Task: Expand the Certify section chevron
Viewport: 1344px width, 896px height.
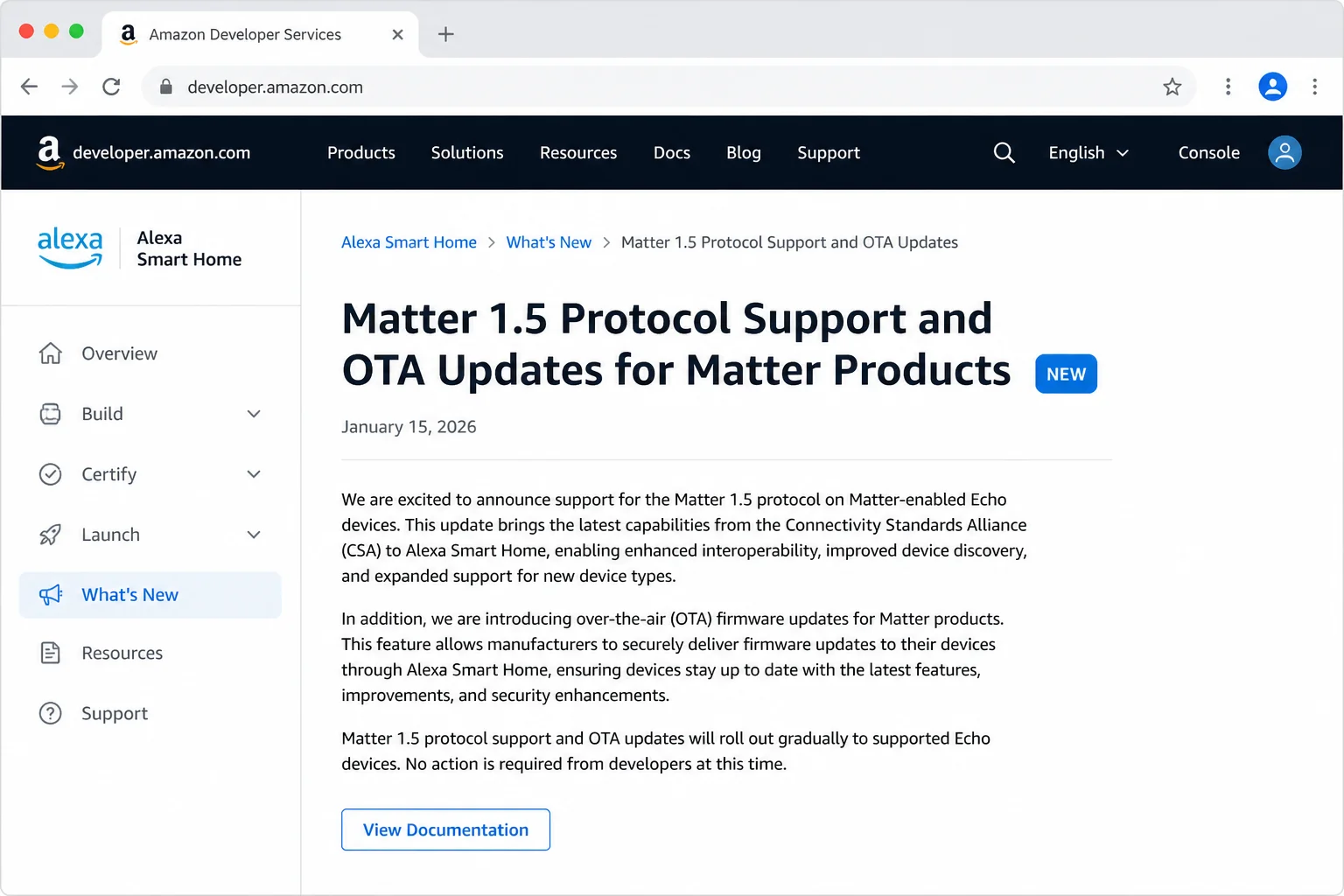Action: pyautogui.click(x=254, y=474)
